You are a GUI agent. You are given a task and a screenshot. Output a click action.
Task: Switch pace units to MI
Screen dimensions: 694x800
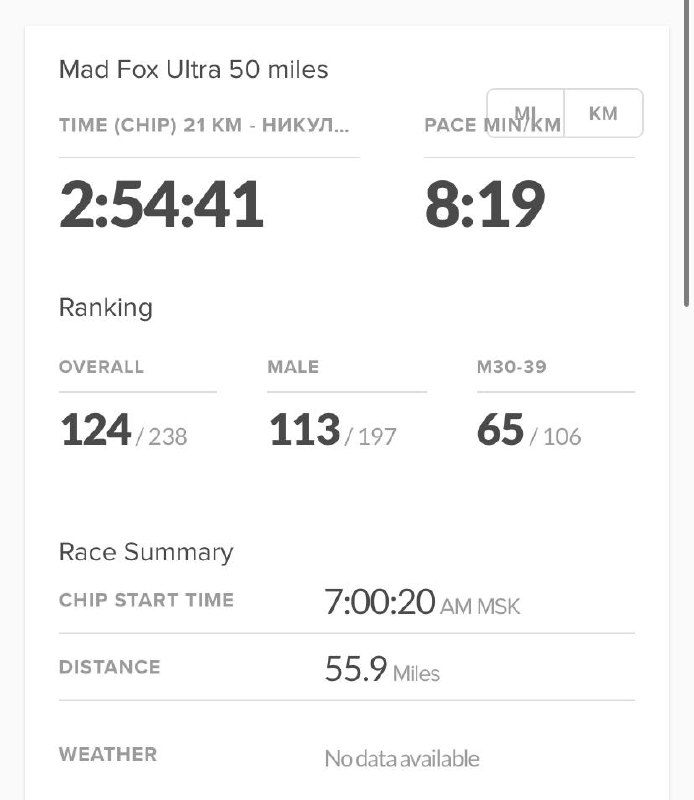526,113
